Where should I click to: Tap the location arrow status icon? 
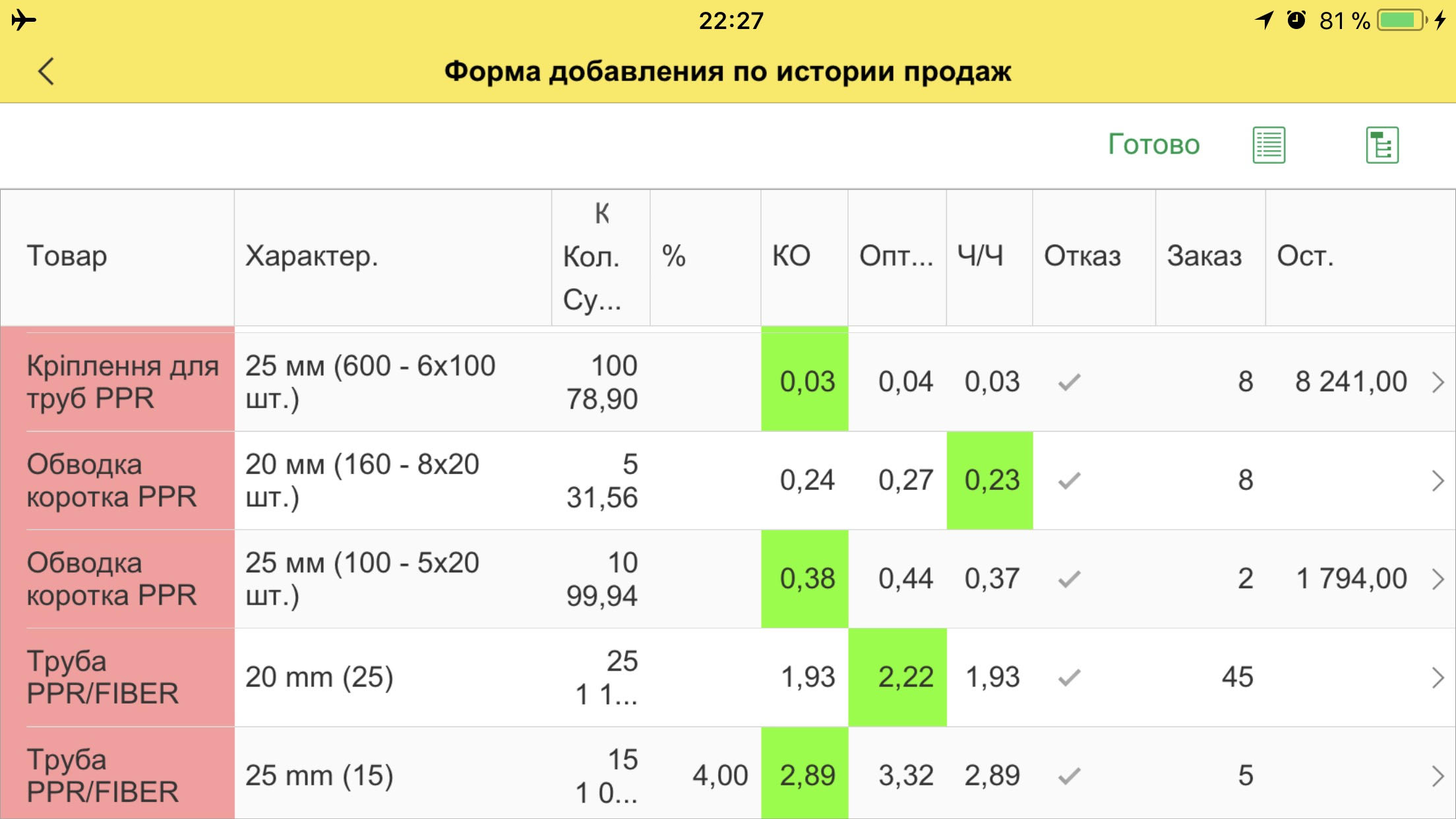coord(1264,20)
